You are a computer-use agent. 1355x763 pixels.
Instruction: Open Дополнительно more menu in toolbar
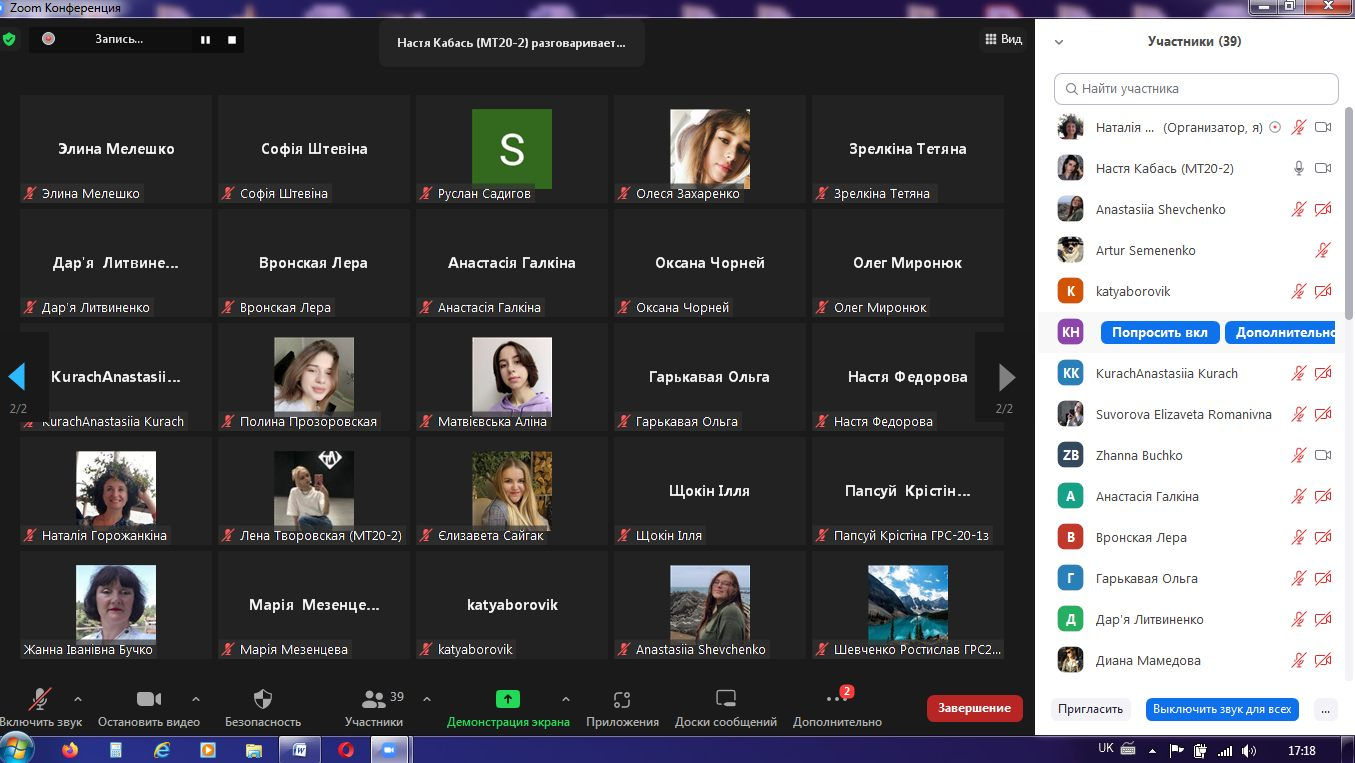tap(837, 707)
